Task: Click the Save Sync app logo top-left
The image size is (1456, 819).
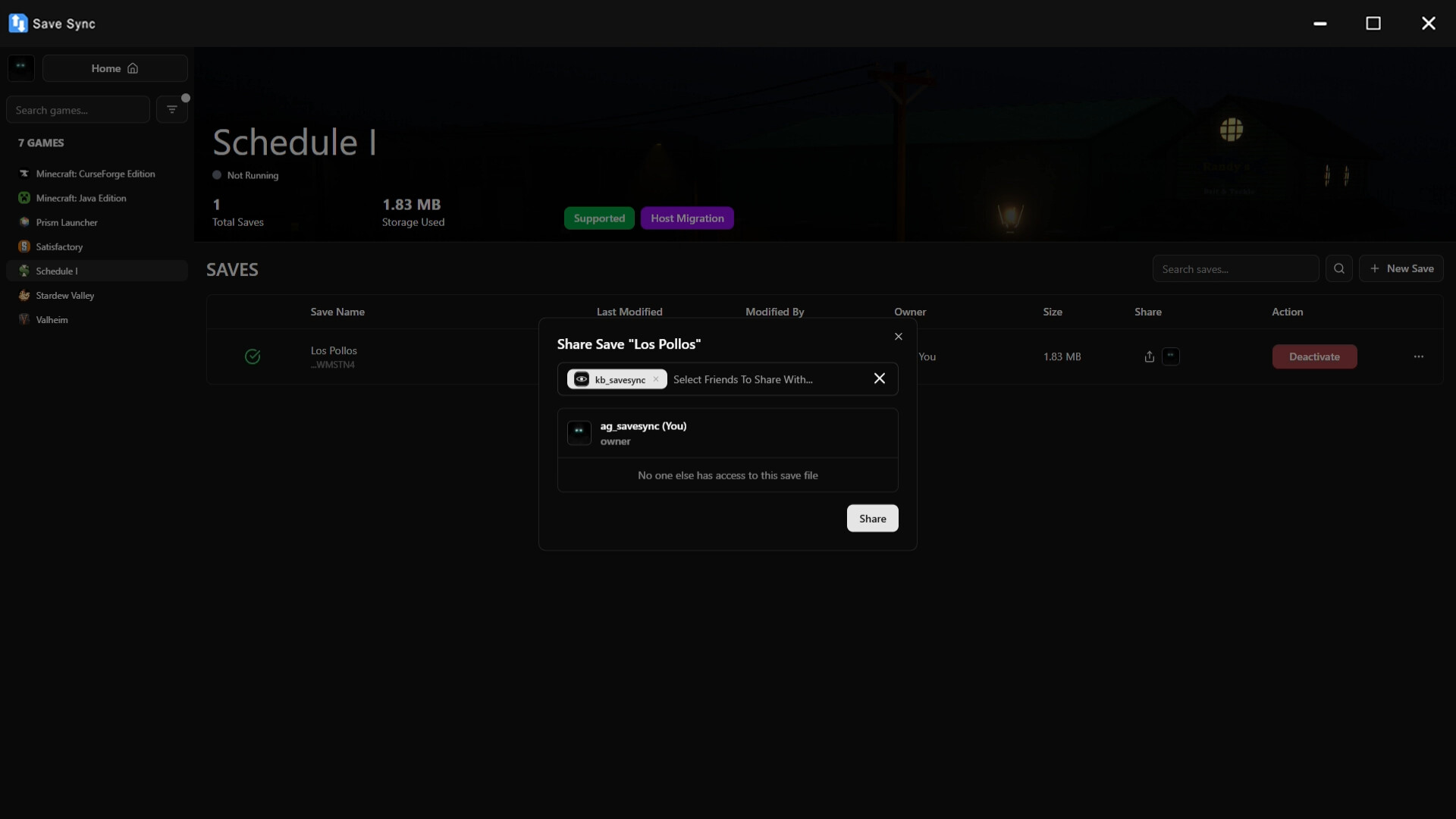Action: pos(18,23)
